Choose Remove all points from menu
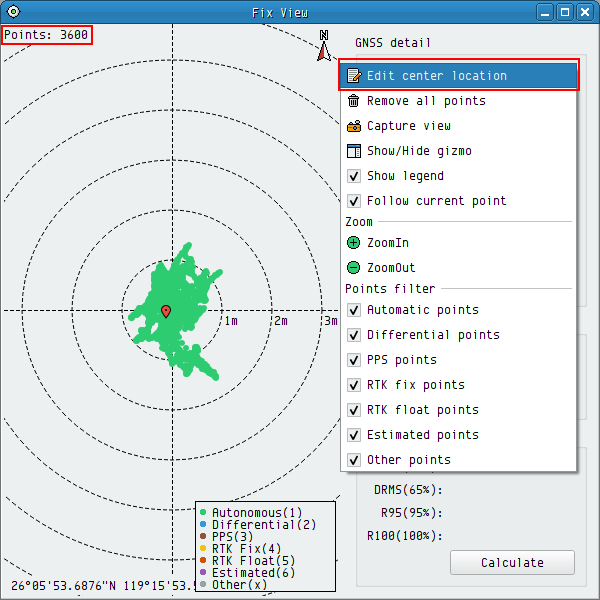This screenshot has width=600, height=600. tap(426, 101)
